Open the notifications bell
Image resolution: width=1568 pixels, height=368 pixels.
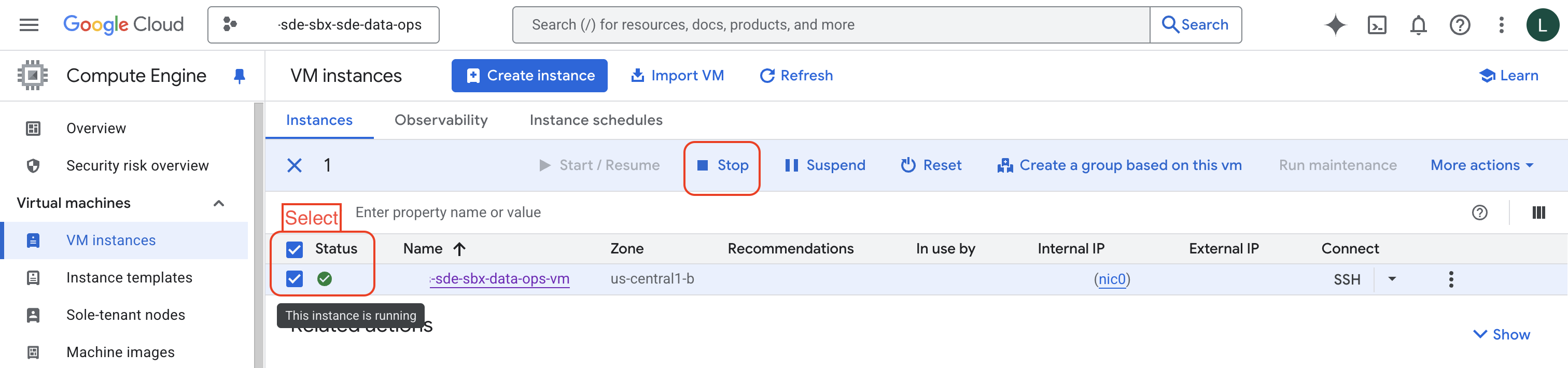click(1418, 25)
